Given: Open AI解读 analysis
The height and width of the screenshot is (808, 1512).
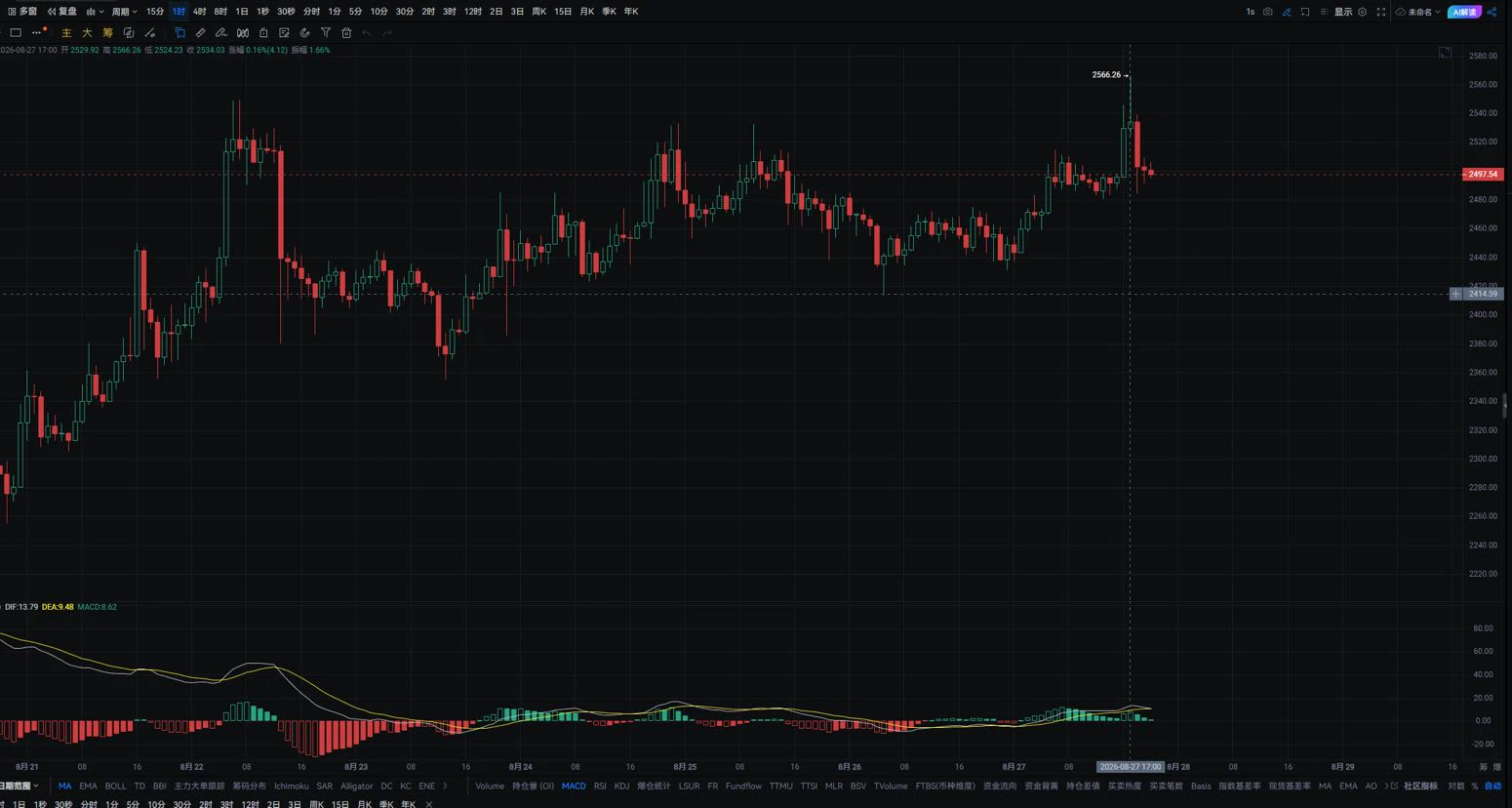Looking at the screenshot, I should [1464, 12].
